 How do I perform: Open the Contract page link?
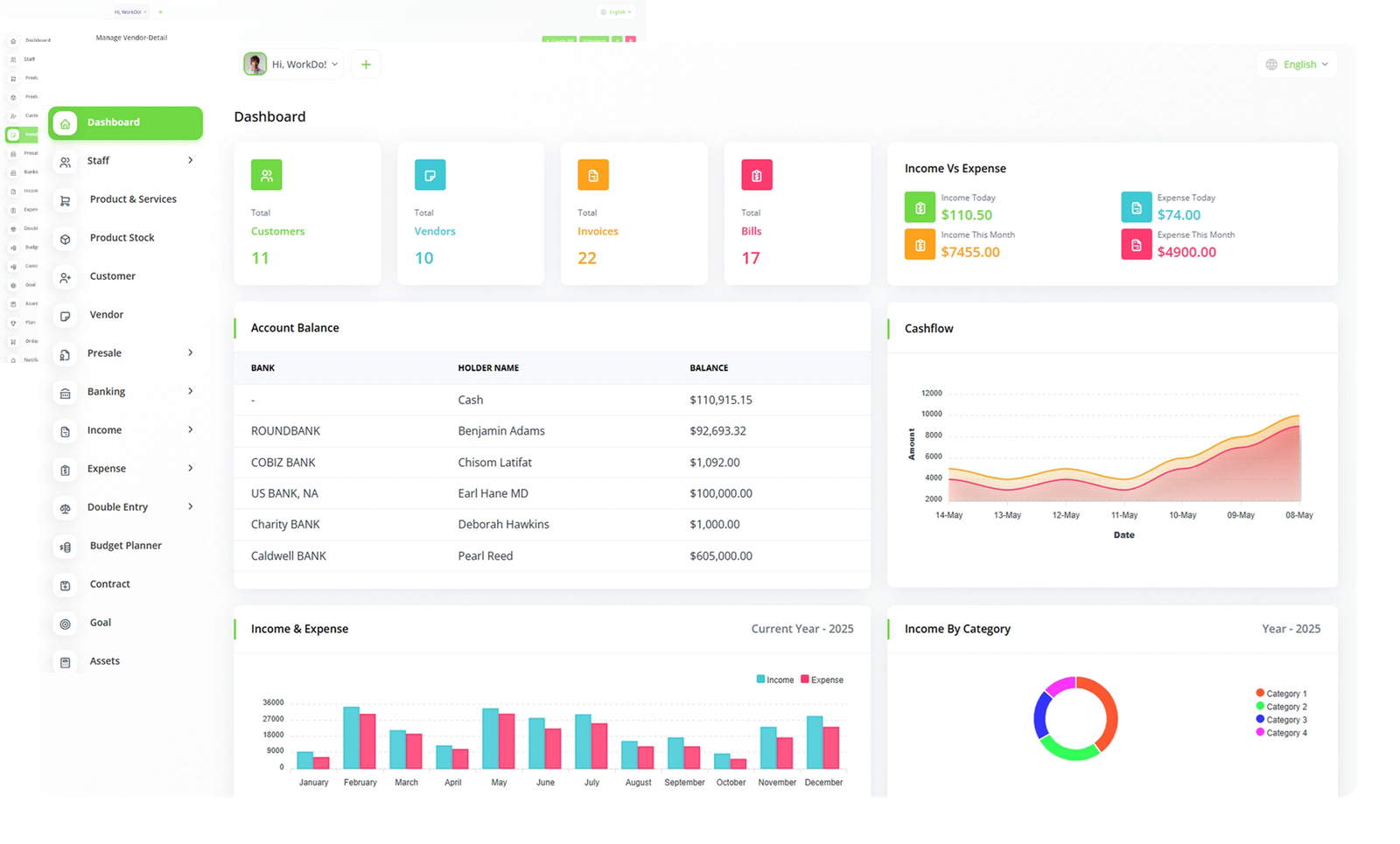point(109,584)
